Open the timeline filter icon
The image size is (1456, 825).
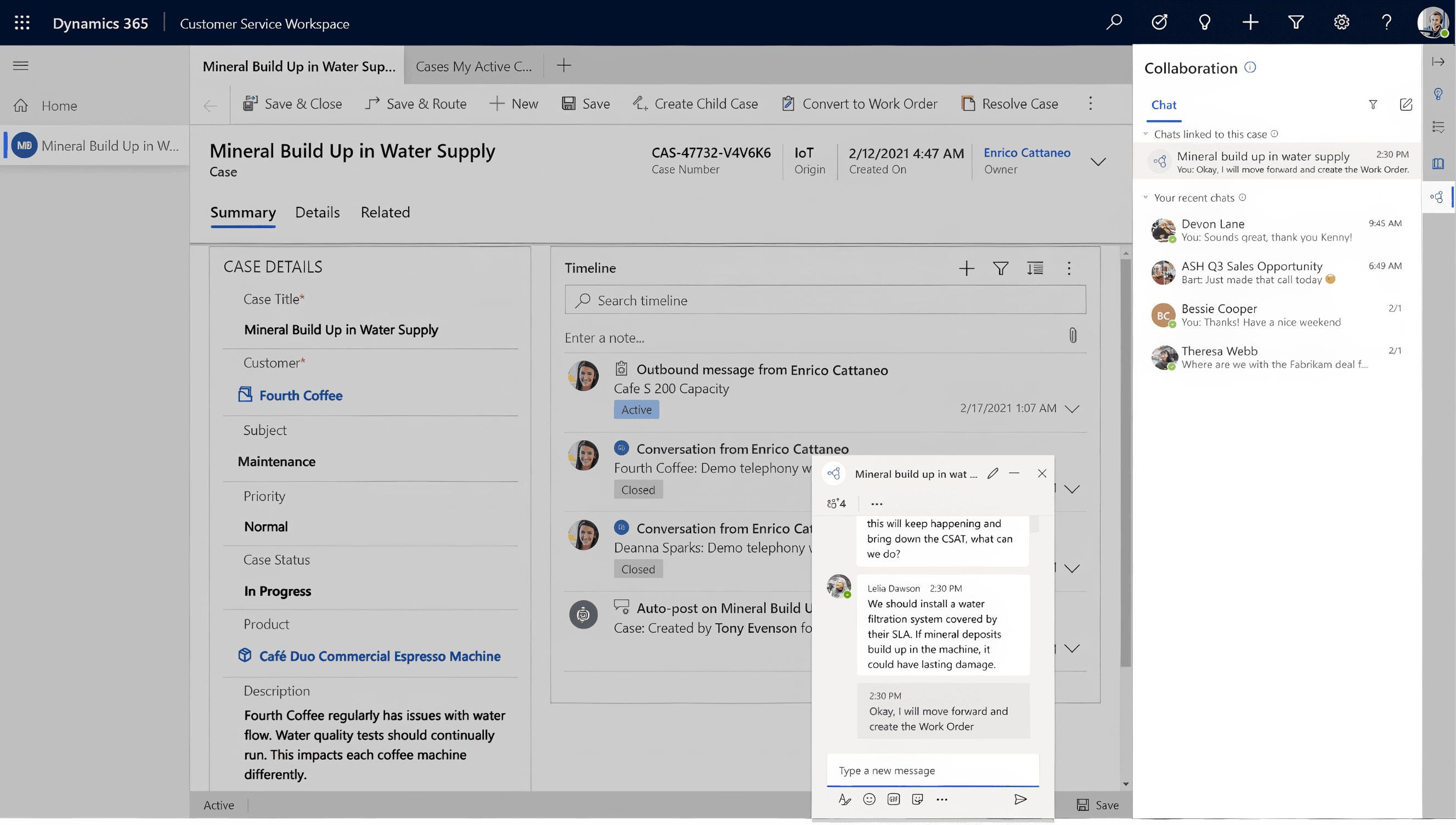coord(1001,269)
